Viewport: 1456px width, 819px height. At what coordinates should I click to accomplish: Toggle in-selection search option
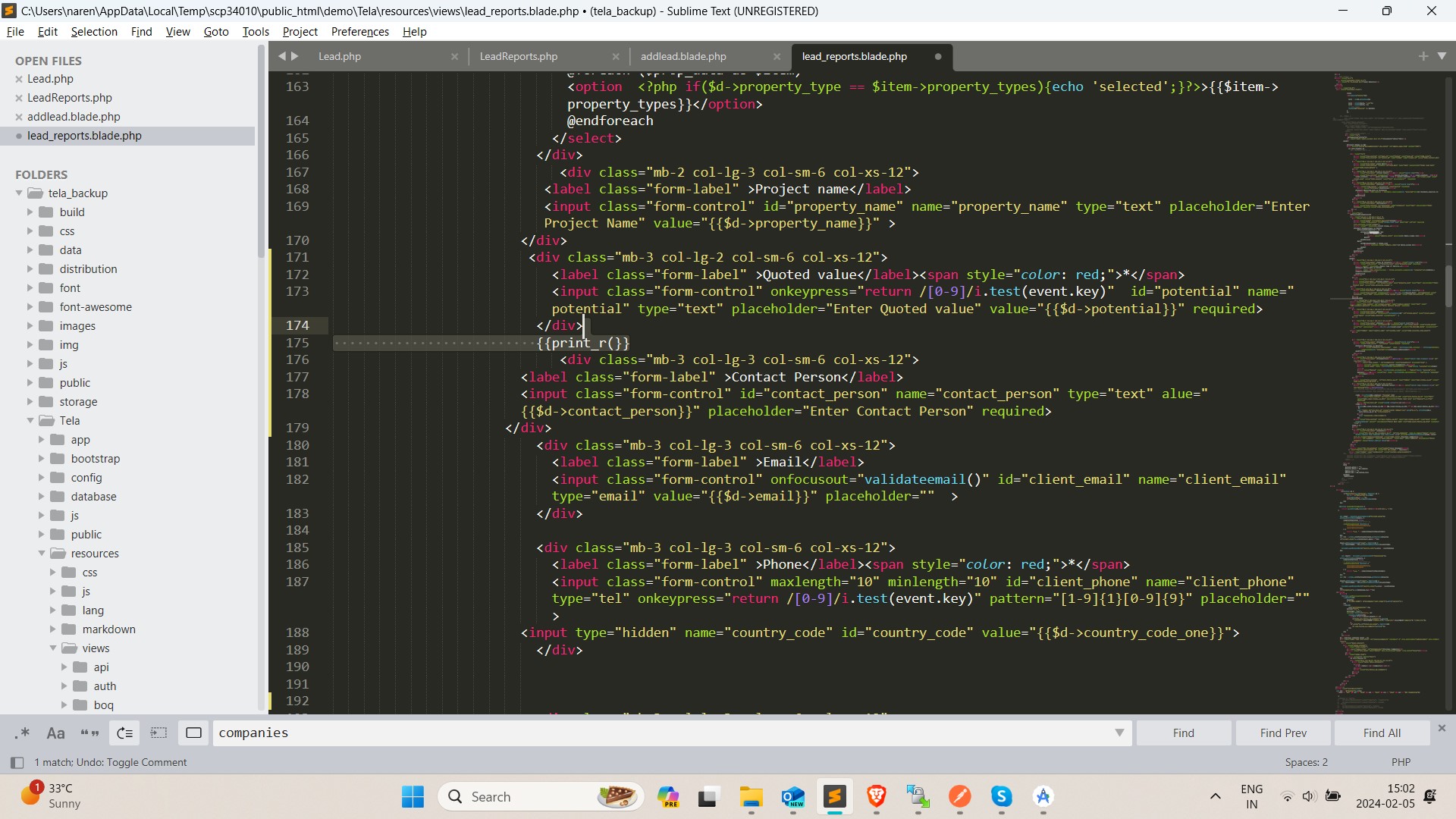click(x=158, y=733)
